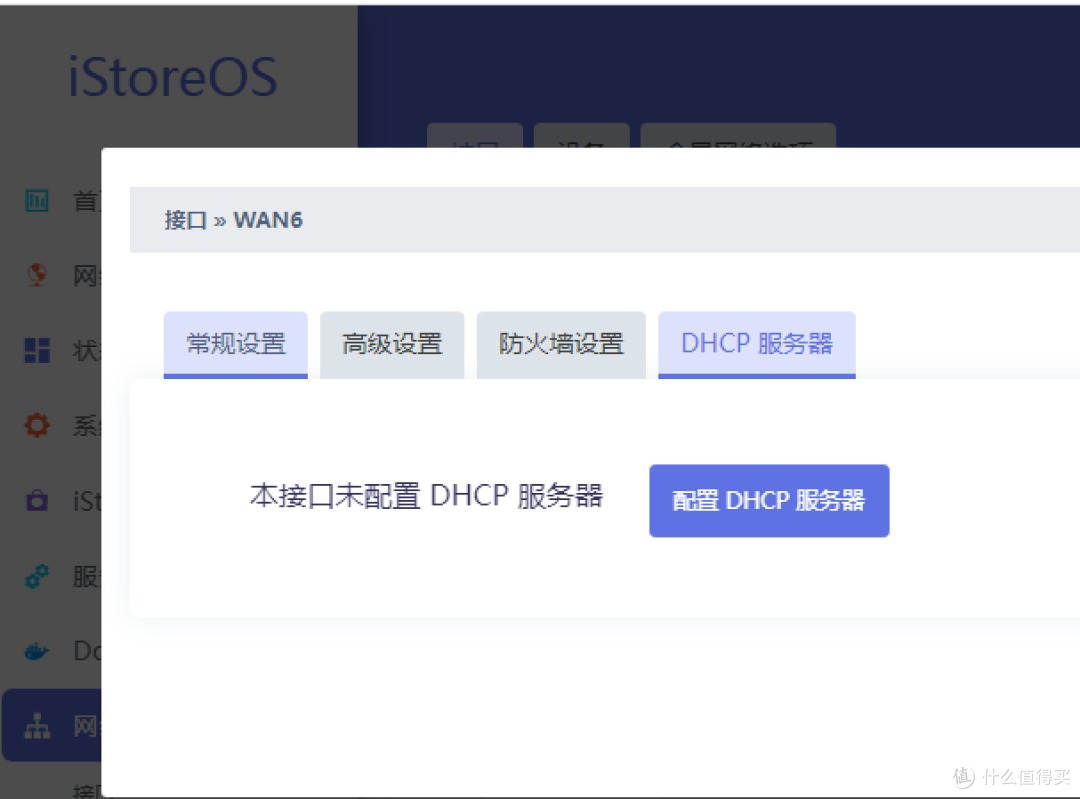Click the 服务 double-gear sidebar icon
This screenshot has height=799, width=1080.
(37, 576)
